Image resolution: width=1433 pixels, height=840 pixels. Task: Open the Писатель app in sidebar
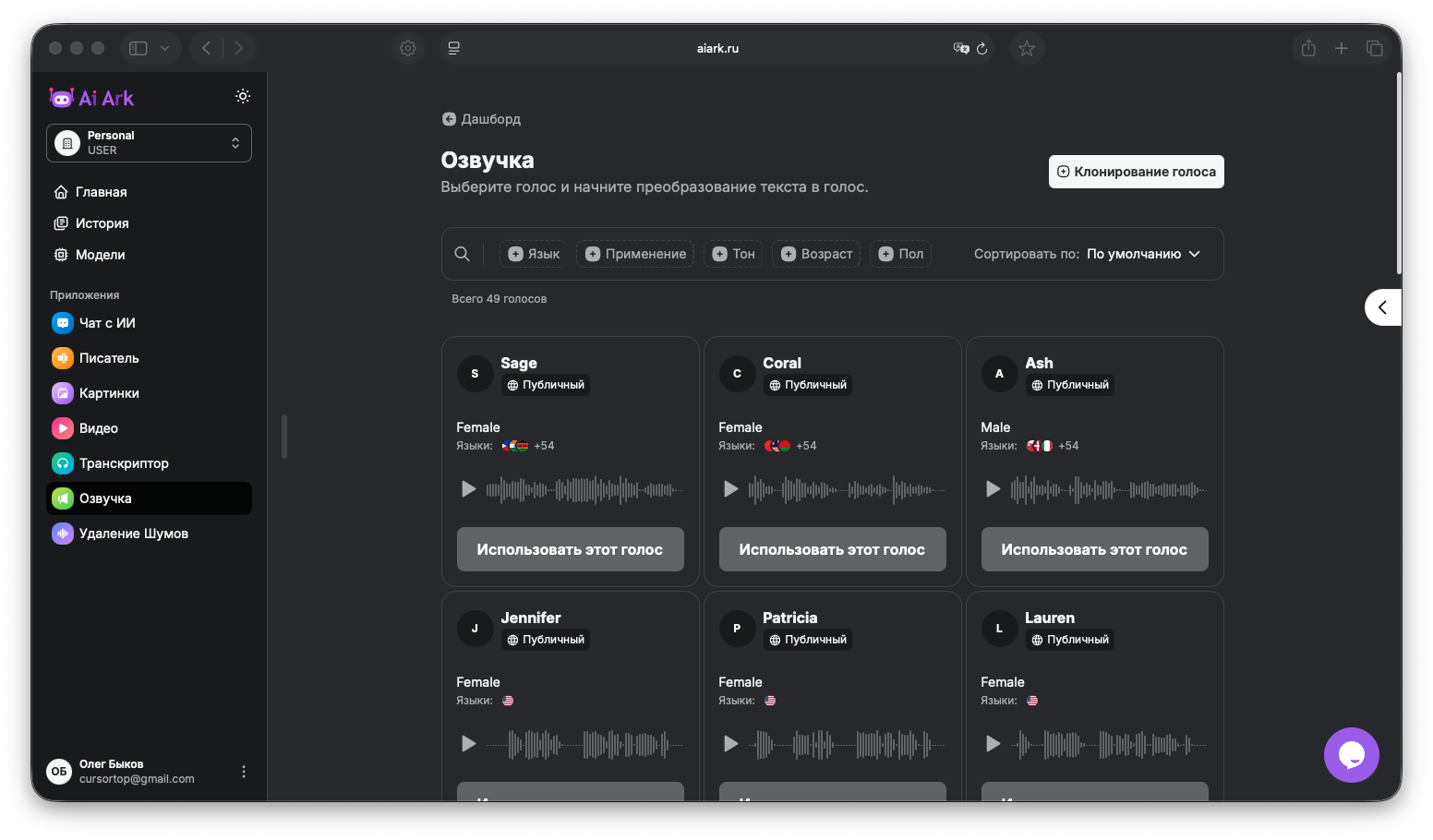tap(109, 358)
